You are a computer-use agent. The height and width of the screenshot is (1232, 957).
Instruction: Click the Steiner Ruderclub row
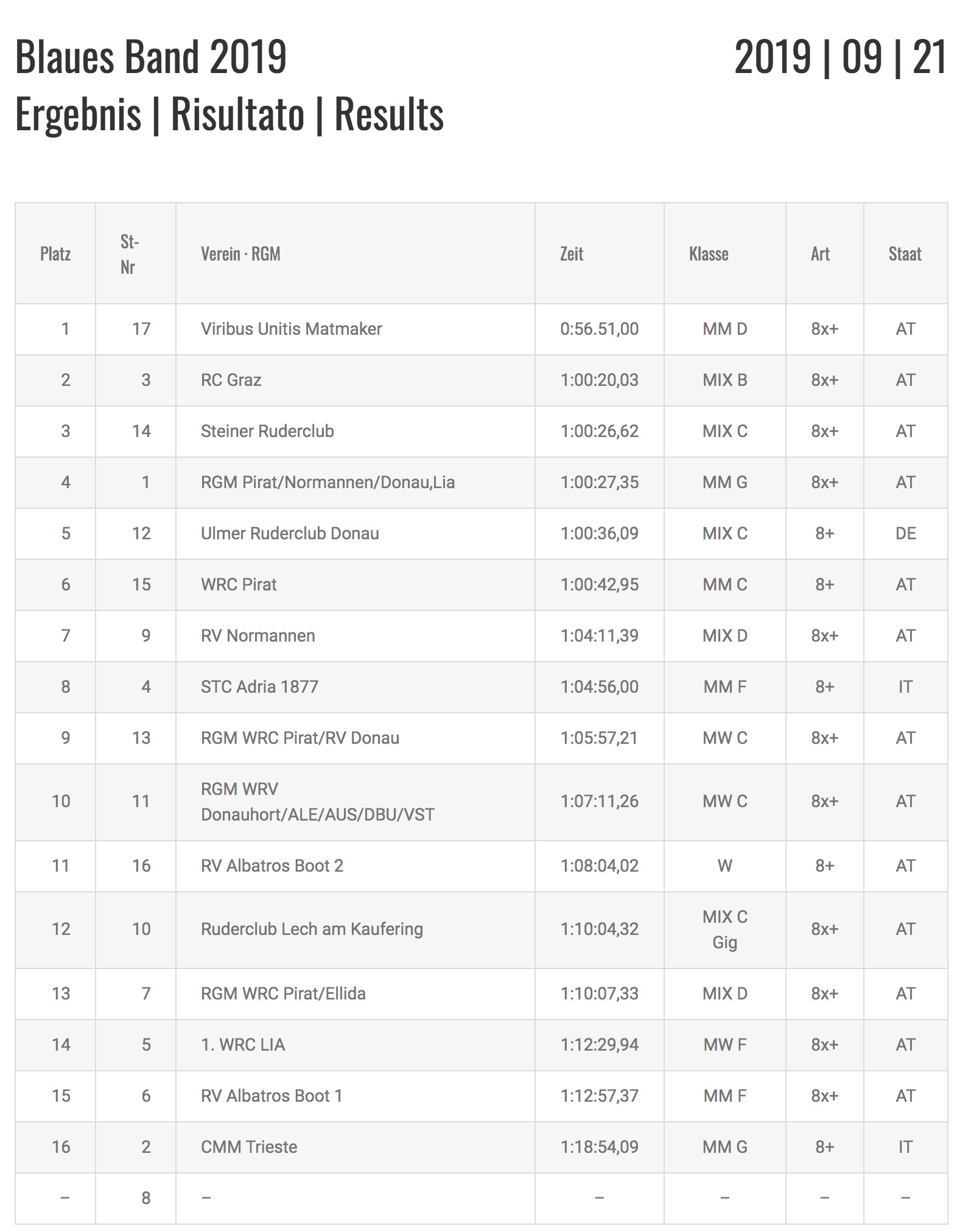coord(482,432)
